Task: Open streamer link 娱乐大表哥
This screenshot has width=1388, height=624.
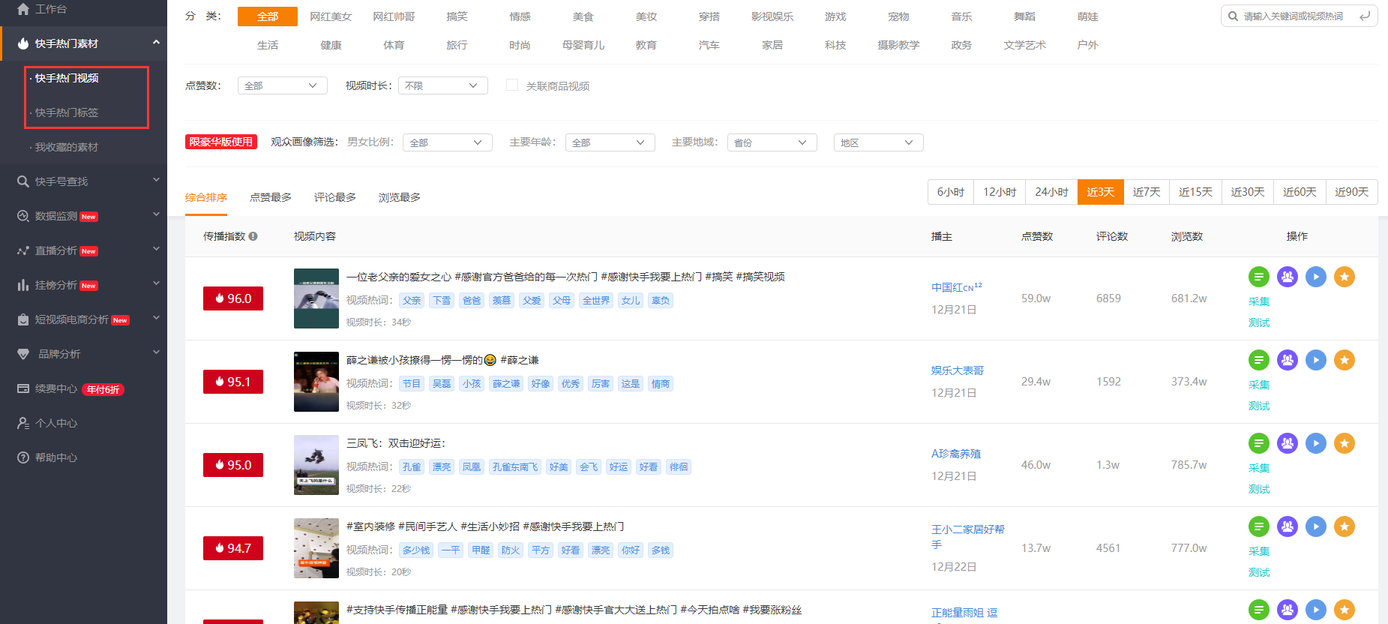Action: click(957, 371)
